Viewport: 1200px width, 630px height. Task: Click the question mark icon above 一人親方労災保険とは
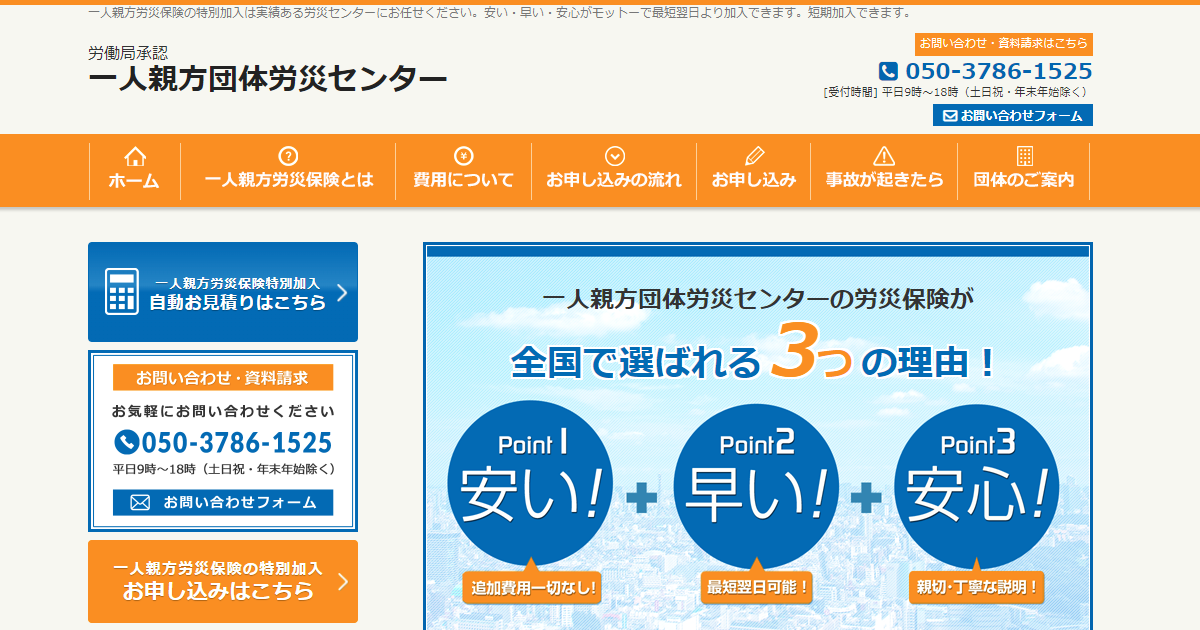[288, 156]
